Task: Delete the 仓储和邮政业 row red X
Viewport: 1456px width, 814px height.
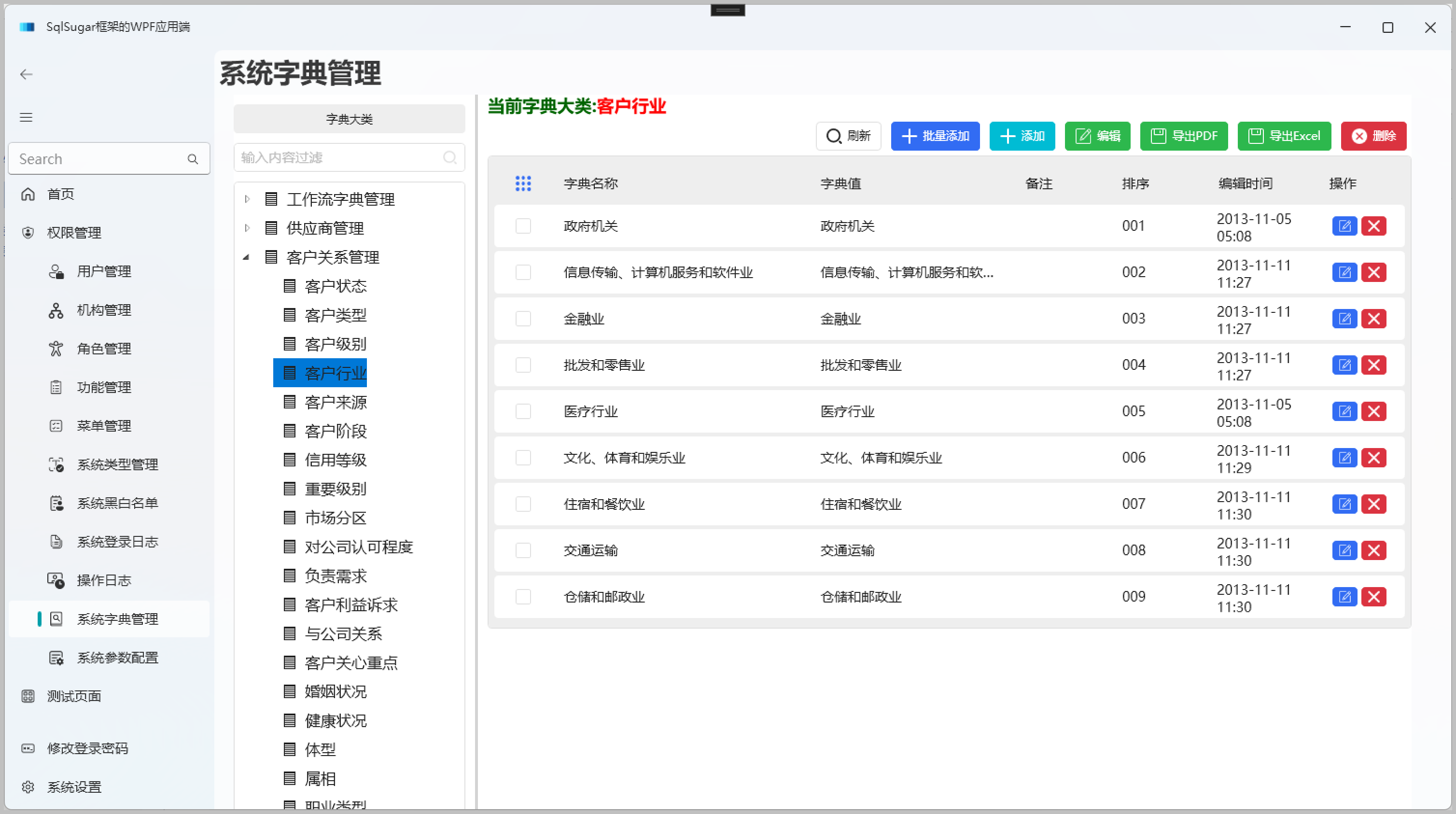Action: click(x=1373, y=597)
